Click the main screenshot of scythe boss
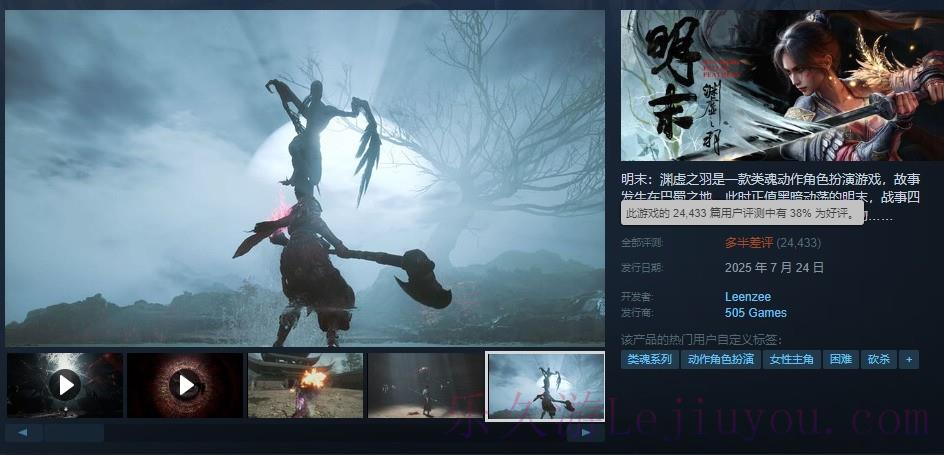The image size is (944, 455). click(305, 178)
